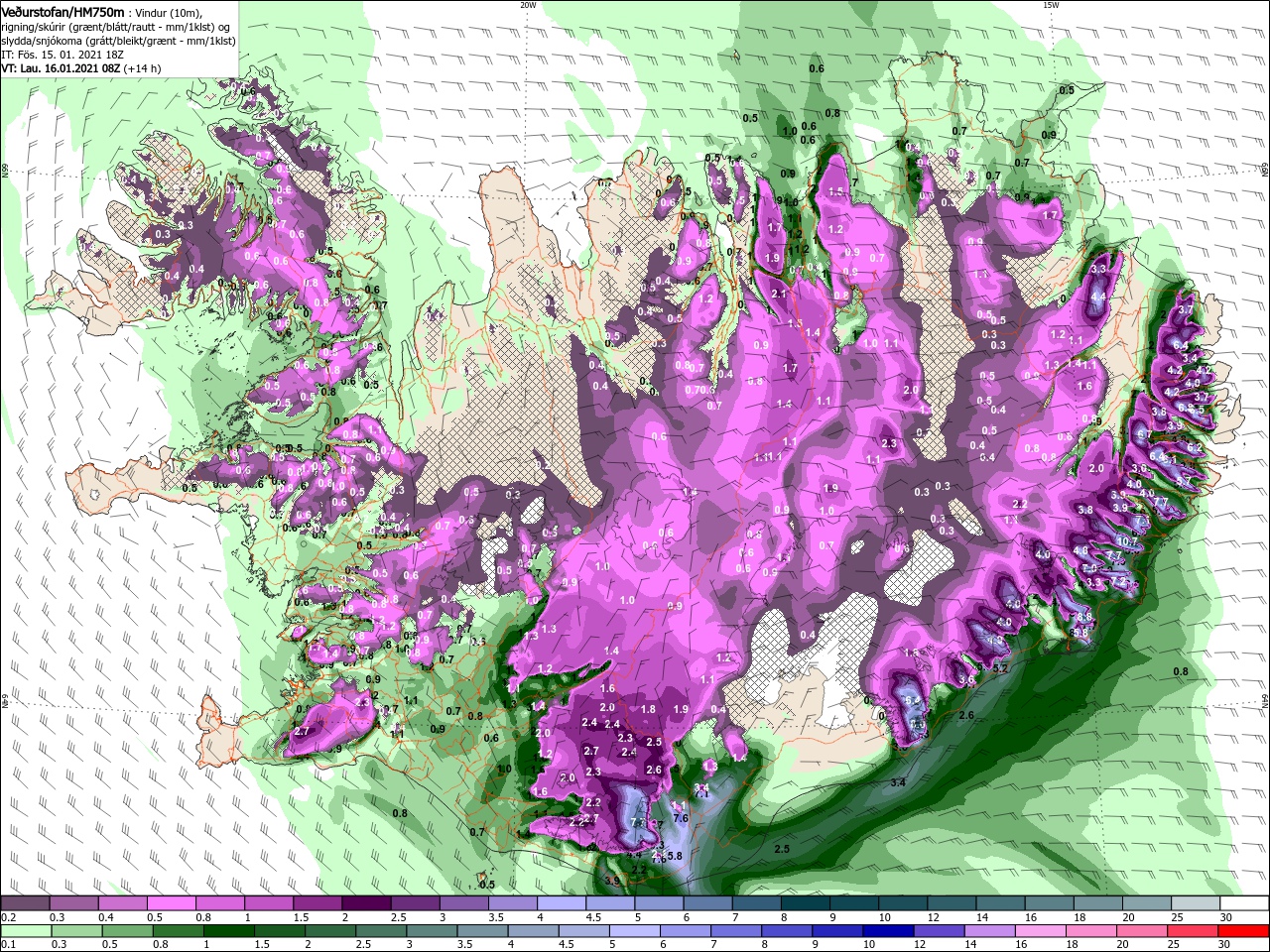
Task: Click the 7.6 precipitation value on map
Action: [x=681, y=818]
